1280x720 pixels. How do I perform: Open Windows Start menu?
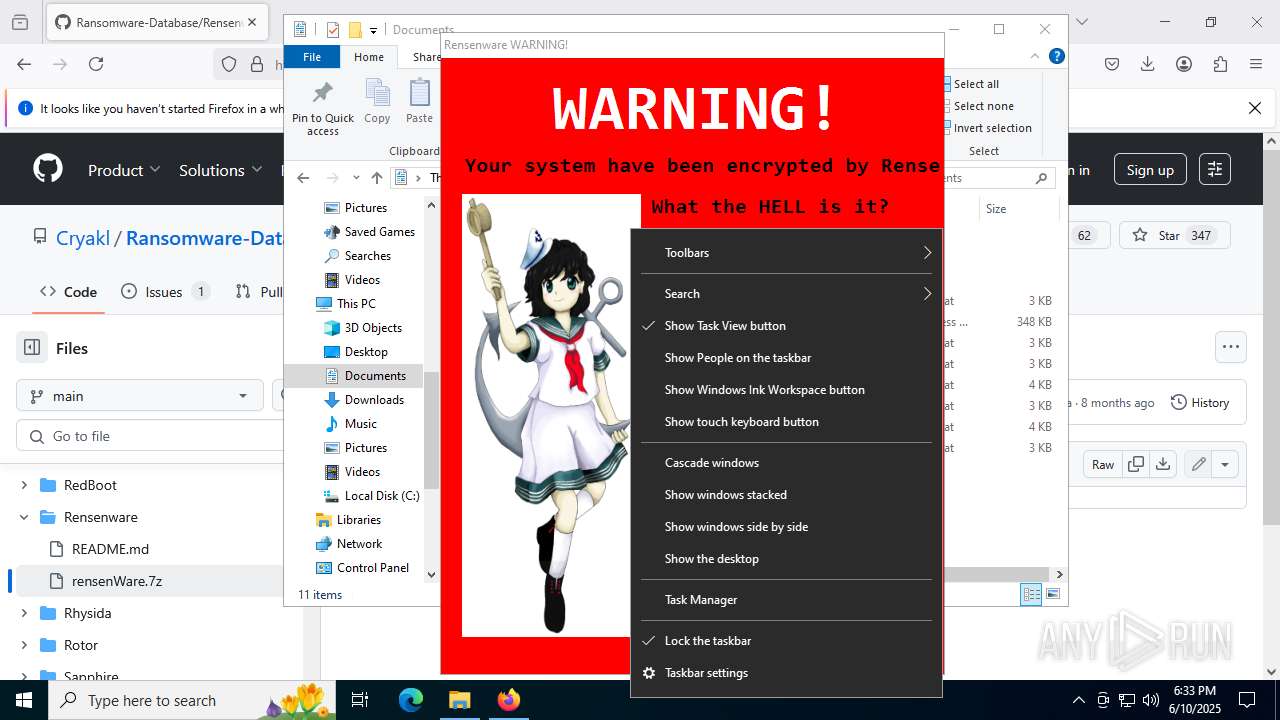click(x=24, y=700)
